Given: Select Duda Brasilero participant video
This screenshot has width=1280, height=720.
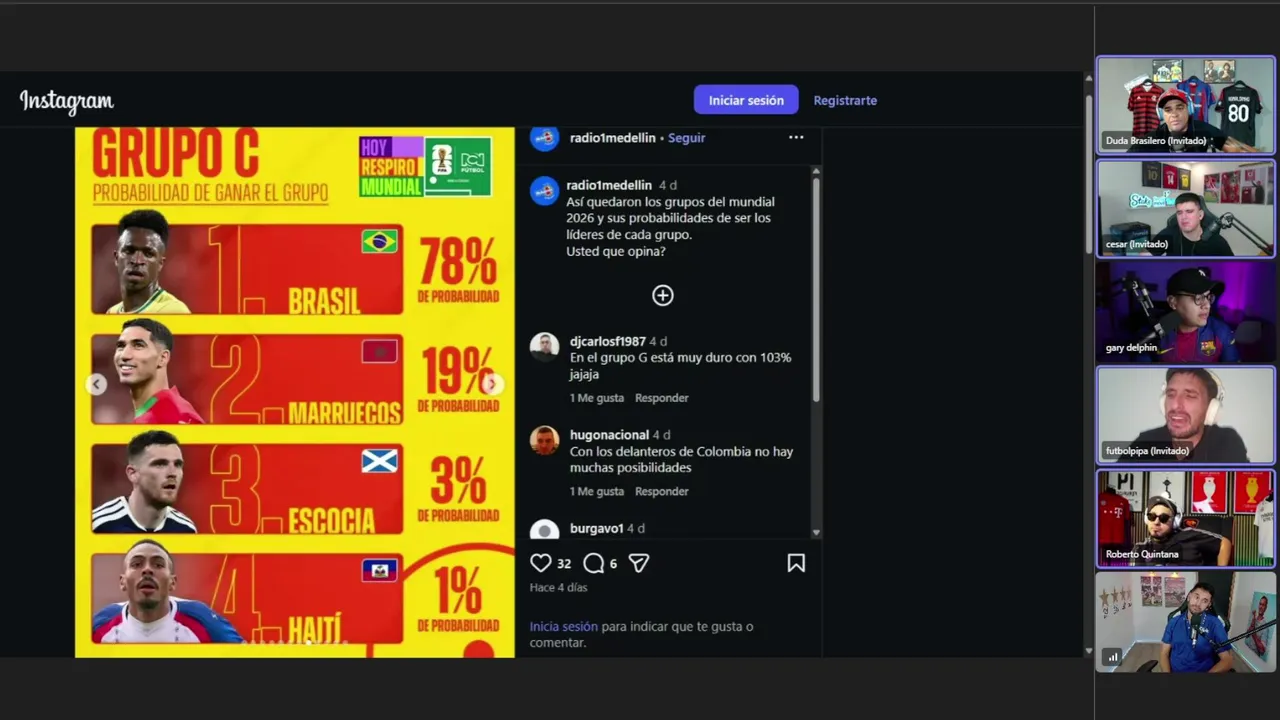Looking at the screenshot, I should point(1186,104).
